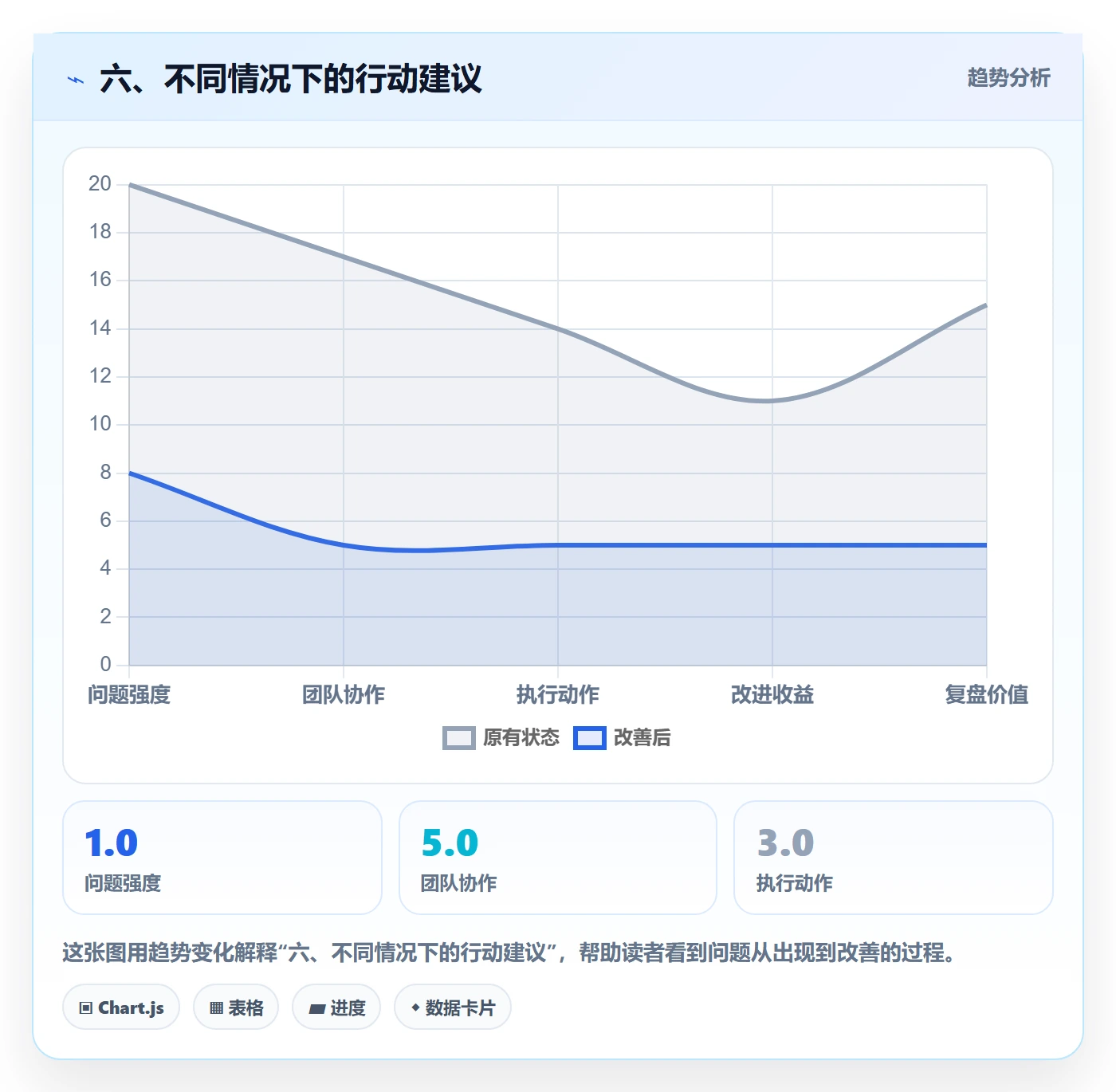
Task: Click the y-axis value 0
Action: [105, 665]
